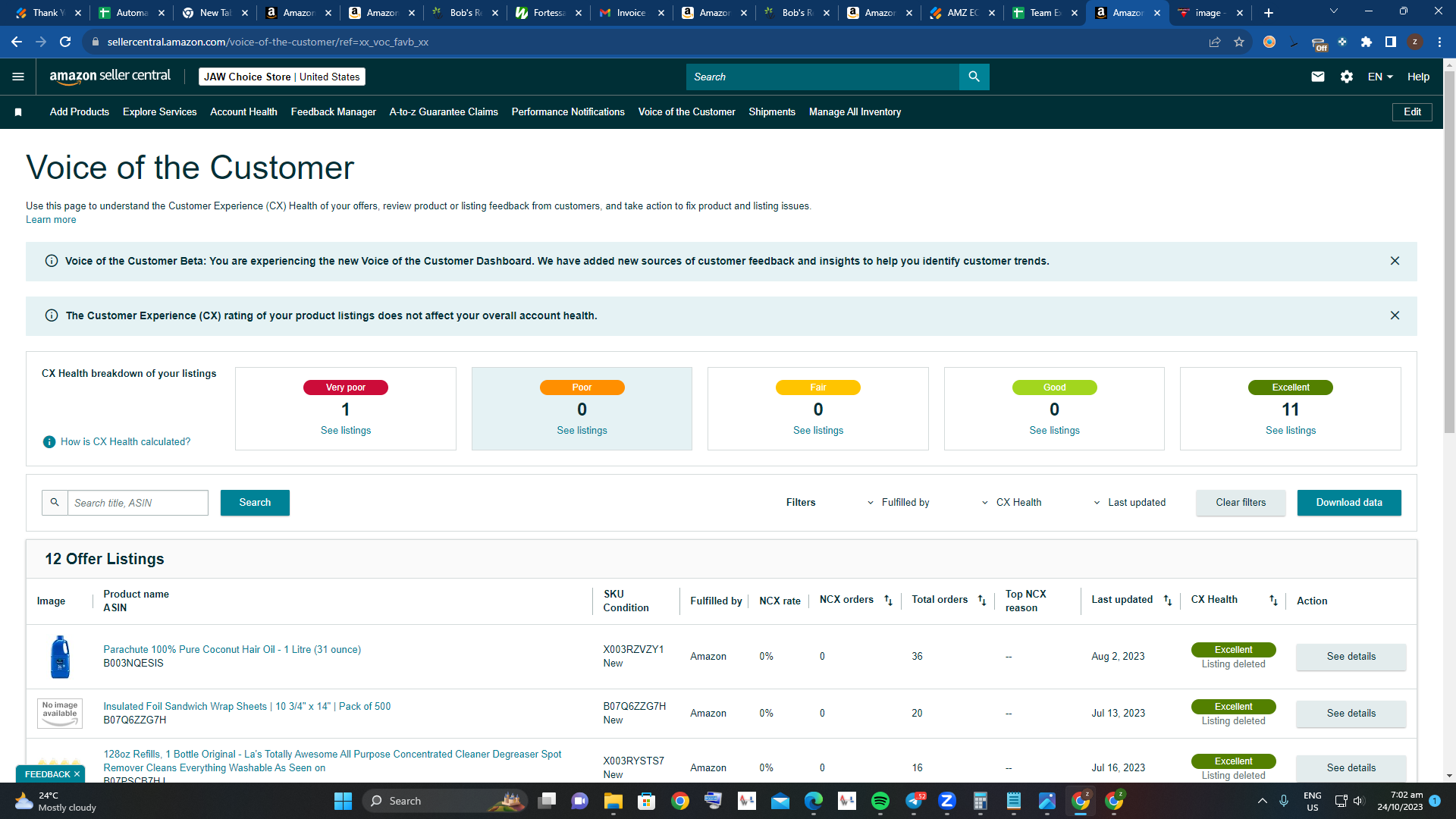See listings under Excellent
Screen dimensions: 1456x819
pos(1291,431)
